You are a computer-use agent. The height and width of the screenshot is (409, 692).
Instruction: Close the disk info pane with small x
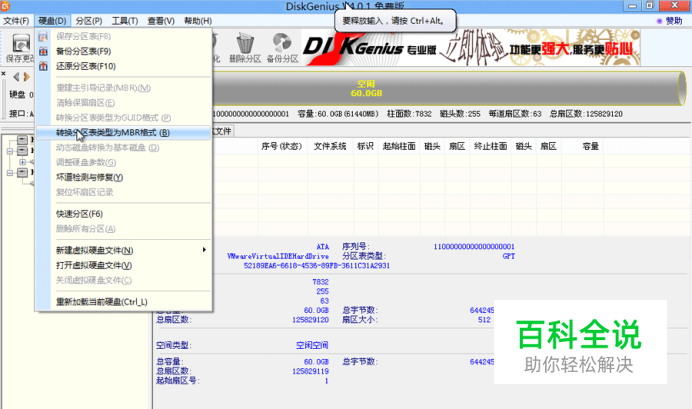point(4,73)
